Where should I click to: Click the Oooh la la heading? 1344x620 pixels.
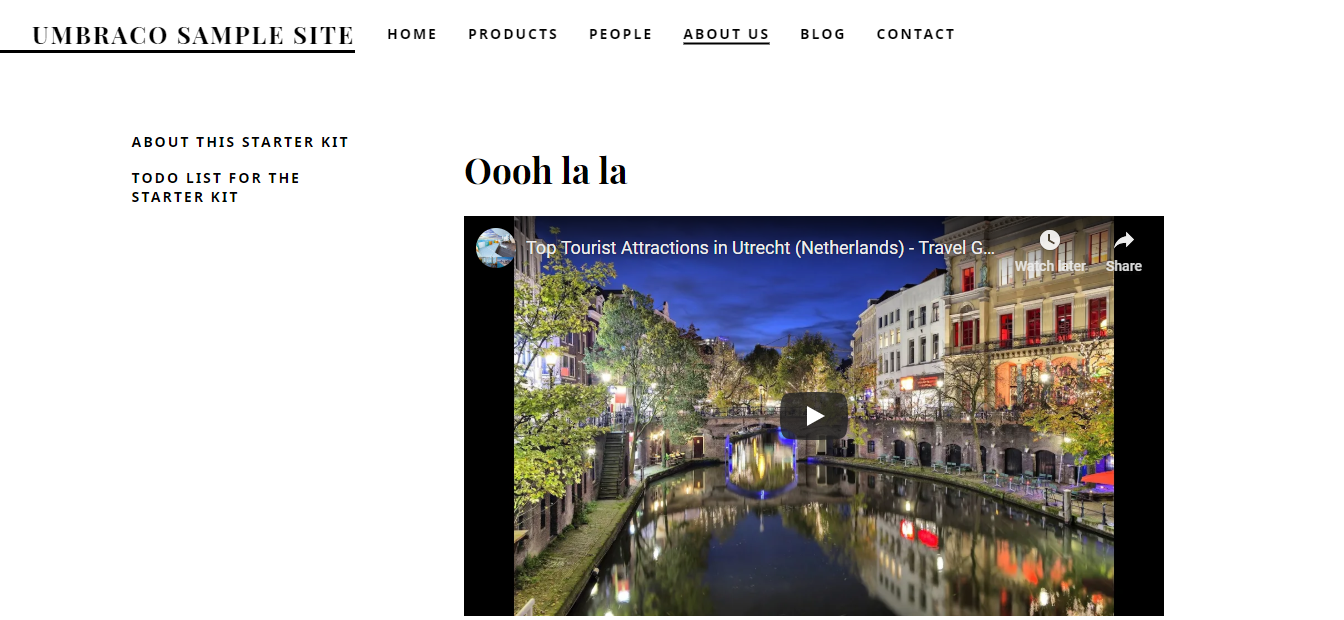[545, 170]
